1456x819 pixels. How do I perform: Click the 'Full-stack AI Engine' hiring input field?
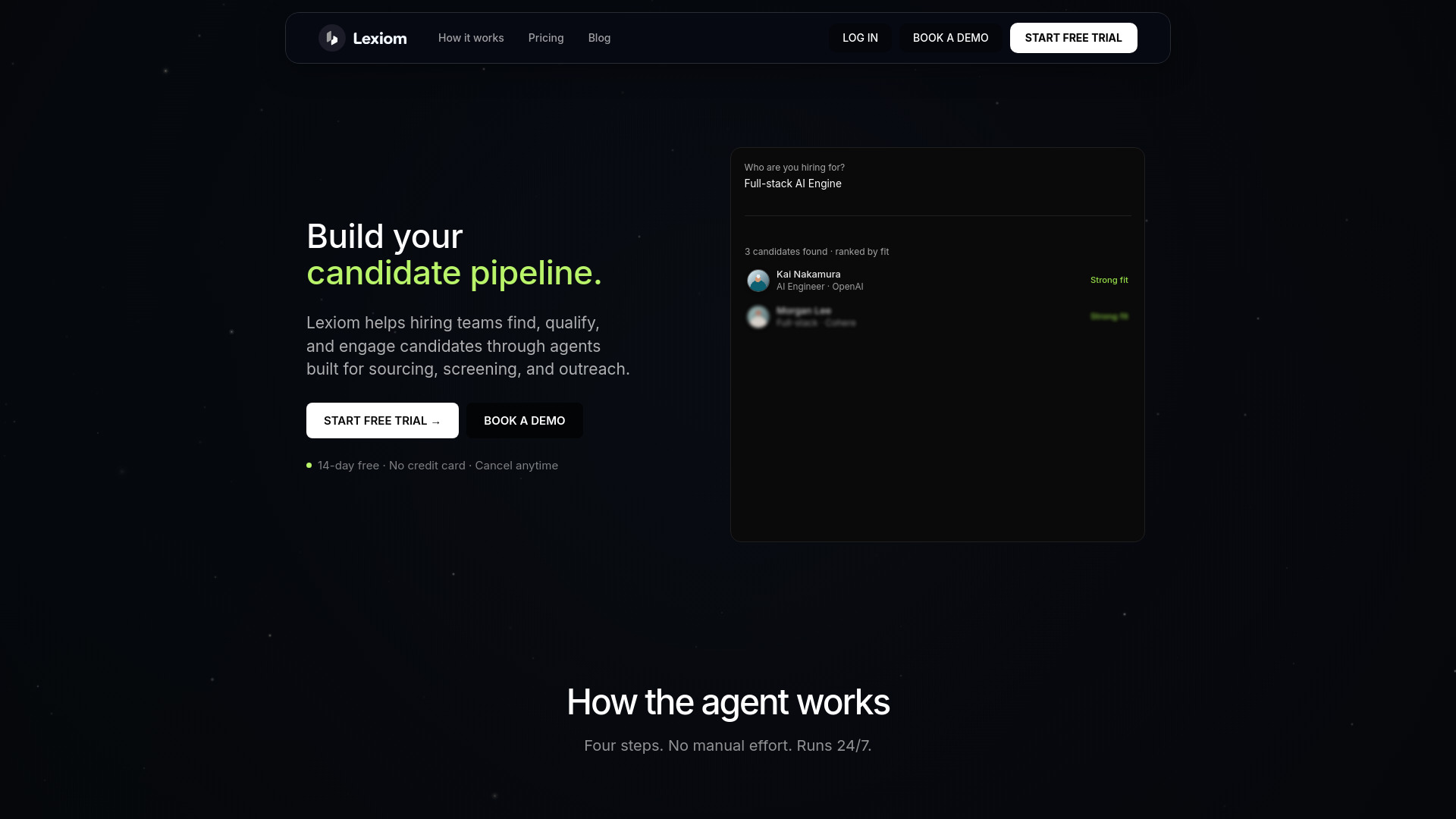937,184
